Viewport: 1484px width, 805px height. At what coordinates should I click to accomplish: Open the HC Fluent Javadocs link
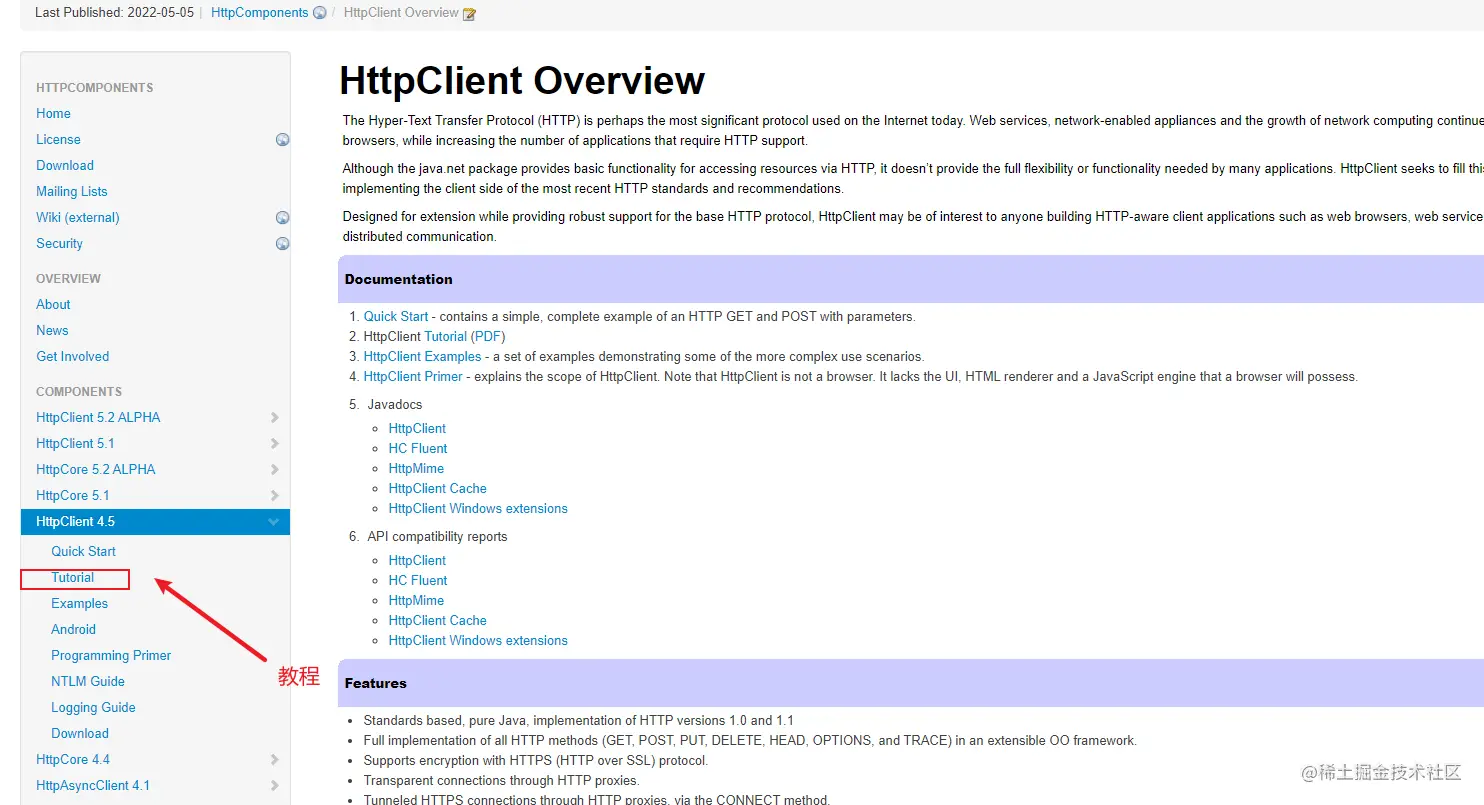pyautogui.click(x=418, y=448)
